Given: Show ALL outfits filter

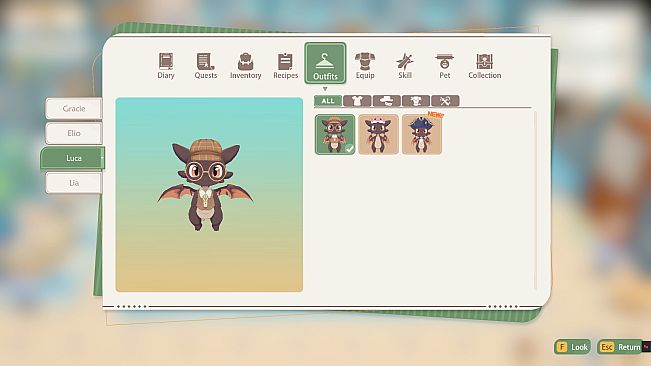Looking at the screenshot, I should coord(328,101).
